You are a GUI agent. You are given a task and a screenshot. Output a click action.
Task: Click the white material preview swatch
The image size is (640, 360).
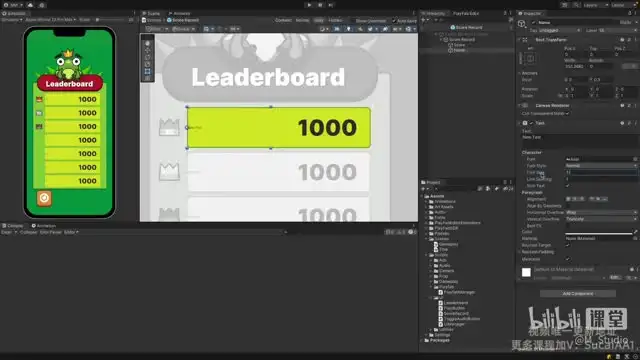526,273
